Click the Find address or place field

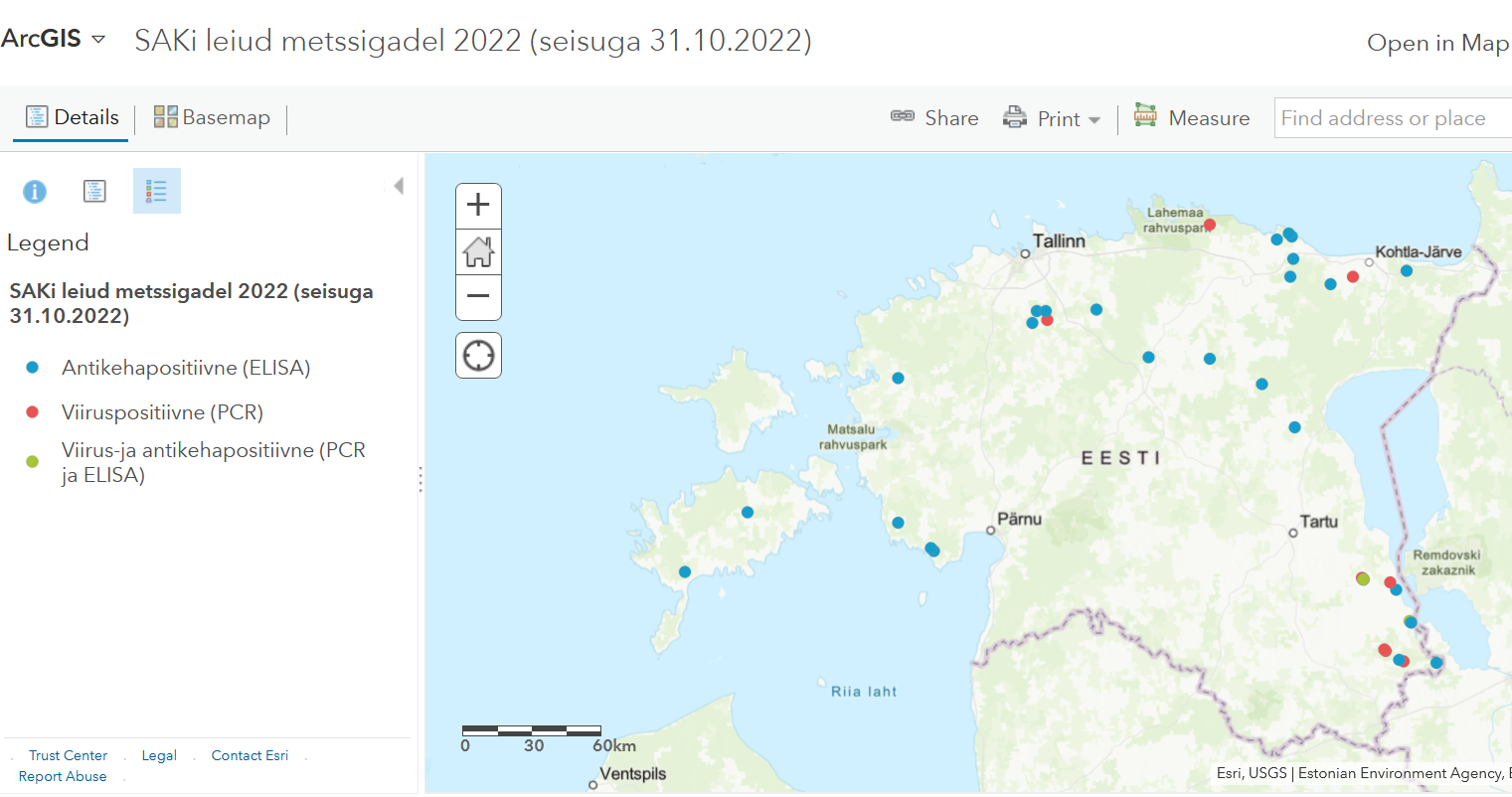tap(1392, 118)
